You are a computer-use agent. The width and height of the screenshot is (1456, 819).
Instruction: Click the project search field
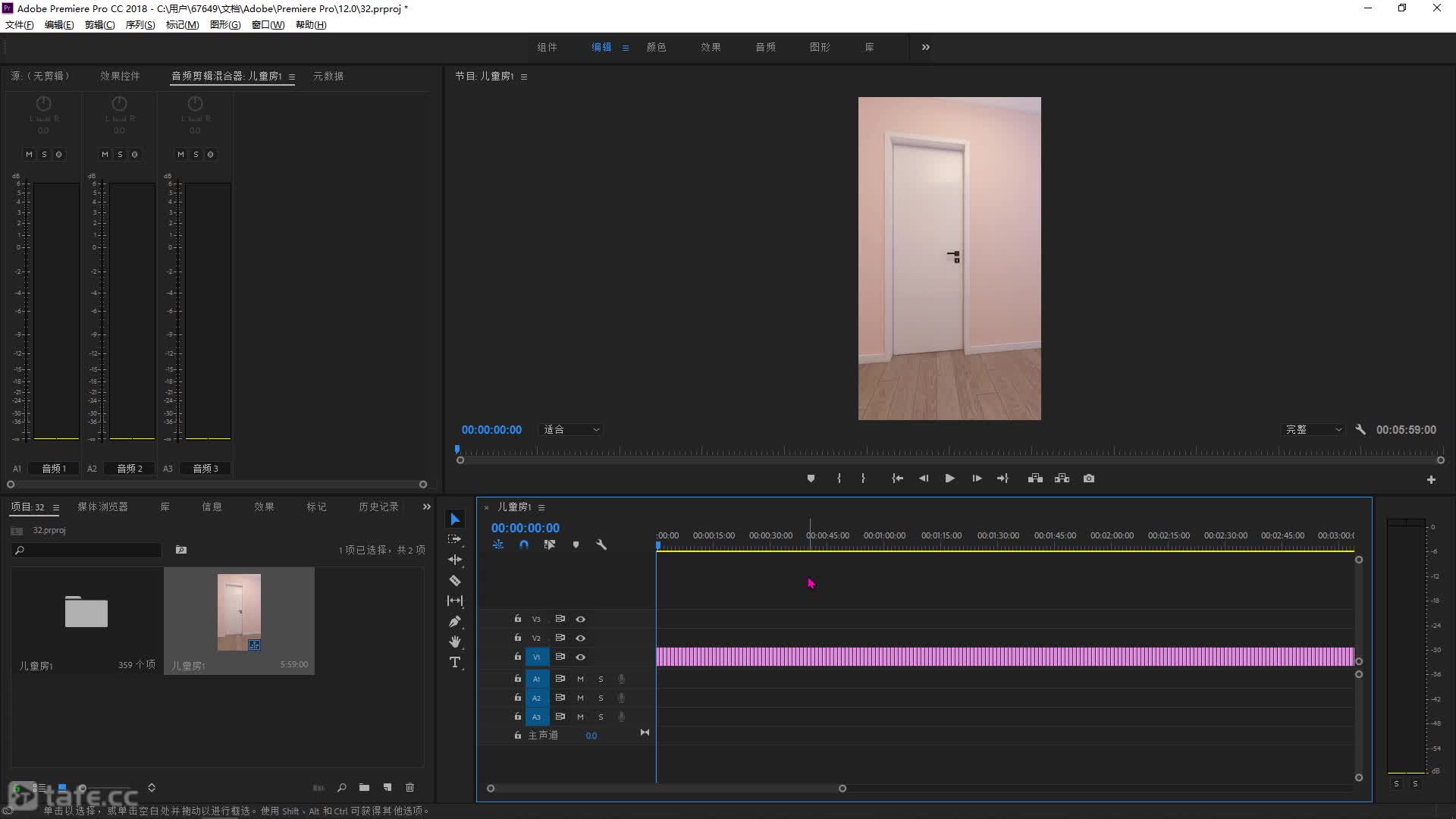coord(86,550)
